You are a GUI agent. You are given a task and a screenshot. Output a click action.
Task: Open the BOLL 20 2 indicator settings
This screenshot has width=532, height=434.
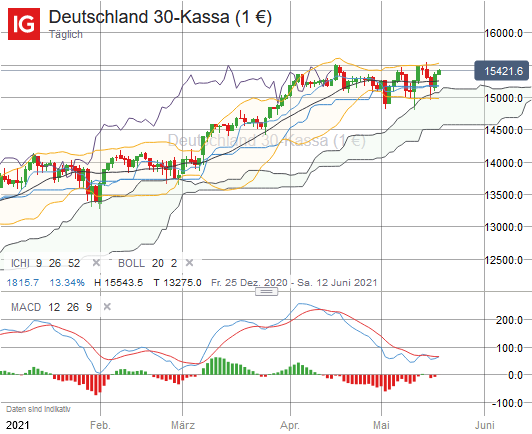pos(148,263)
